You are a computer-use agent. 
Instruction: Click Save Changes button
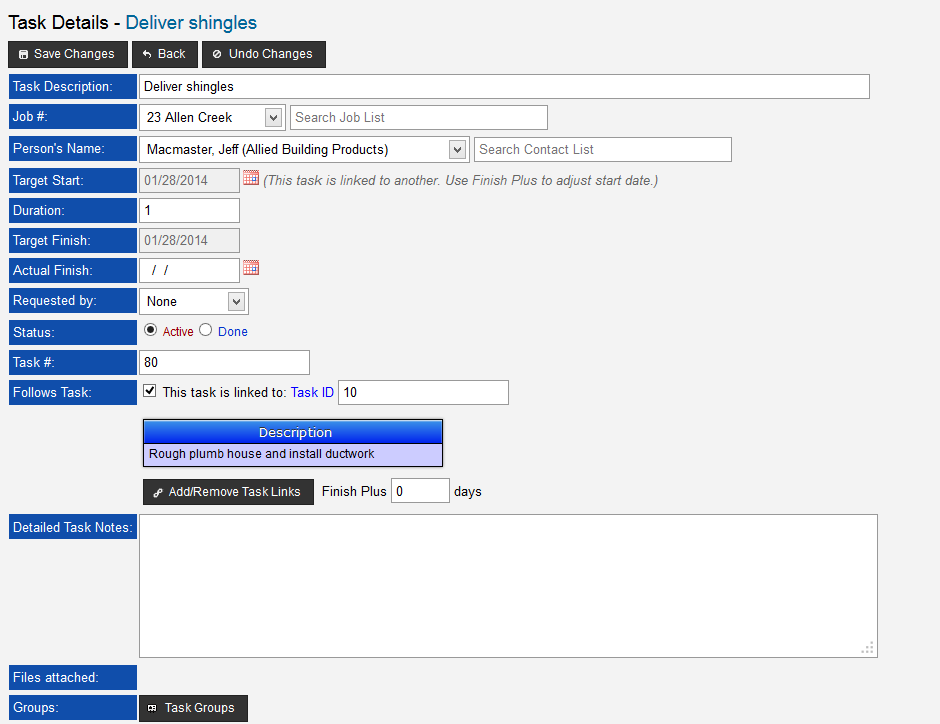tap(67, 54)
